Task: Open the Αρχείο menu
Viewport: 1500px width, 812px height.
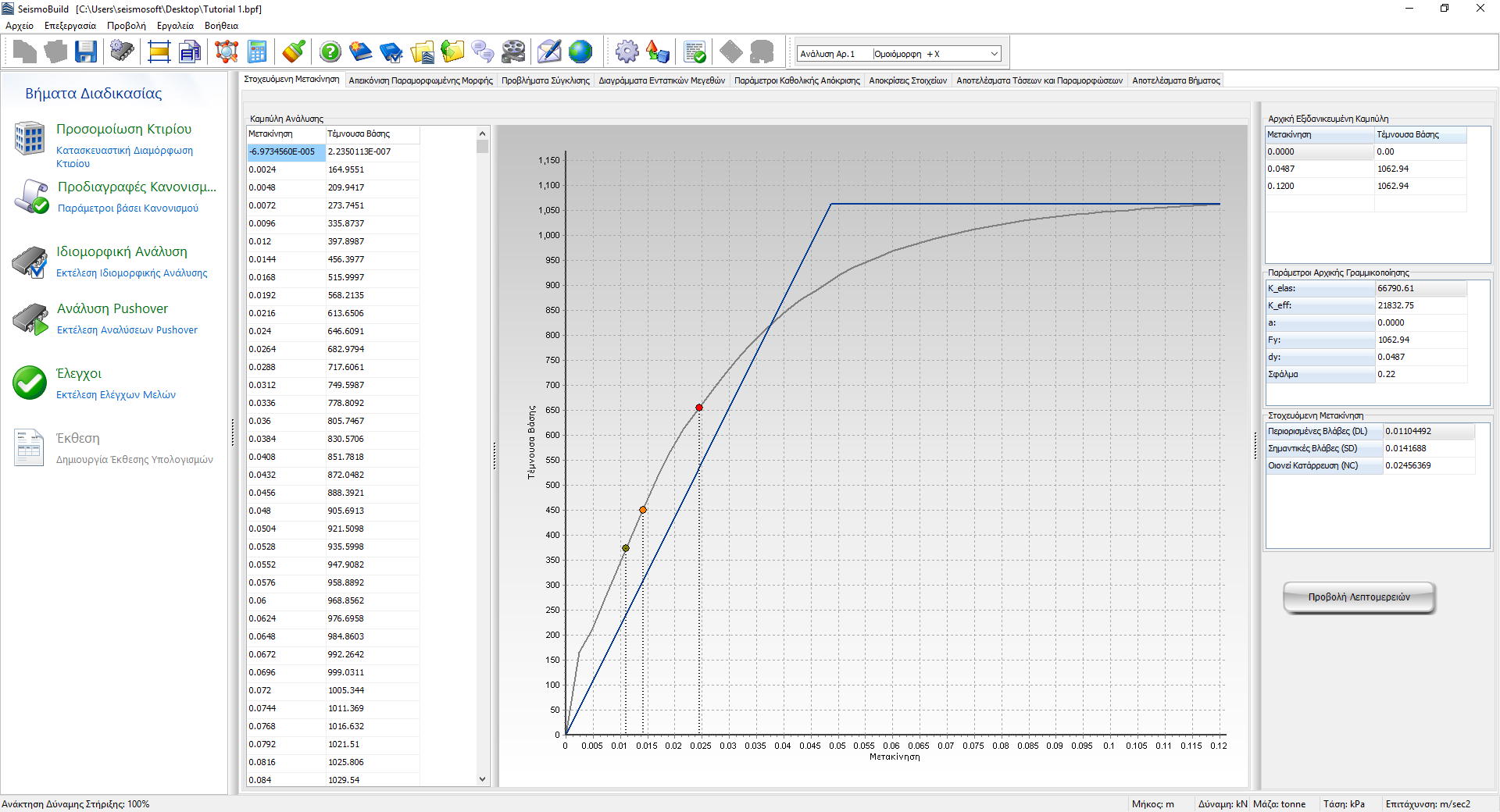Action: click(20, 26)
